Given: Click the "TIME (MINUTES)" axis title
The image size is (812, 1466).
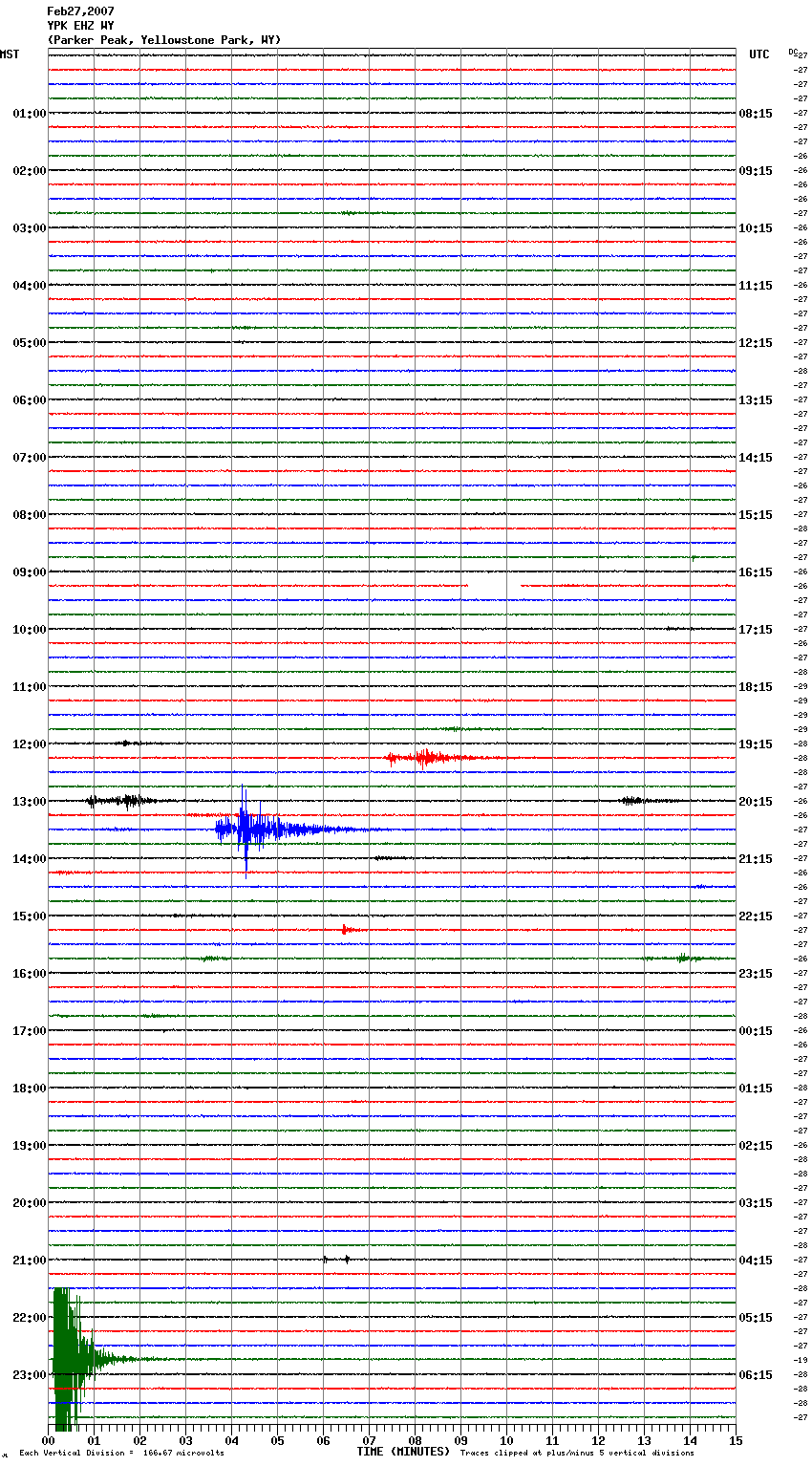Looking at the screenshot, I should pos(403,1452).
